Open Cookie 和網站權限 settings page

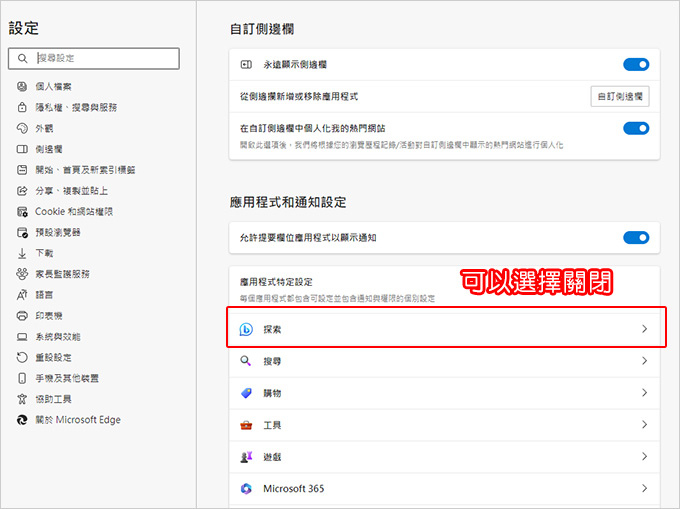[74, 212]
